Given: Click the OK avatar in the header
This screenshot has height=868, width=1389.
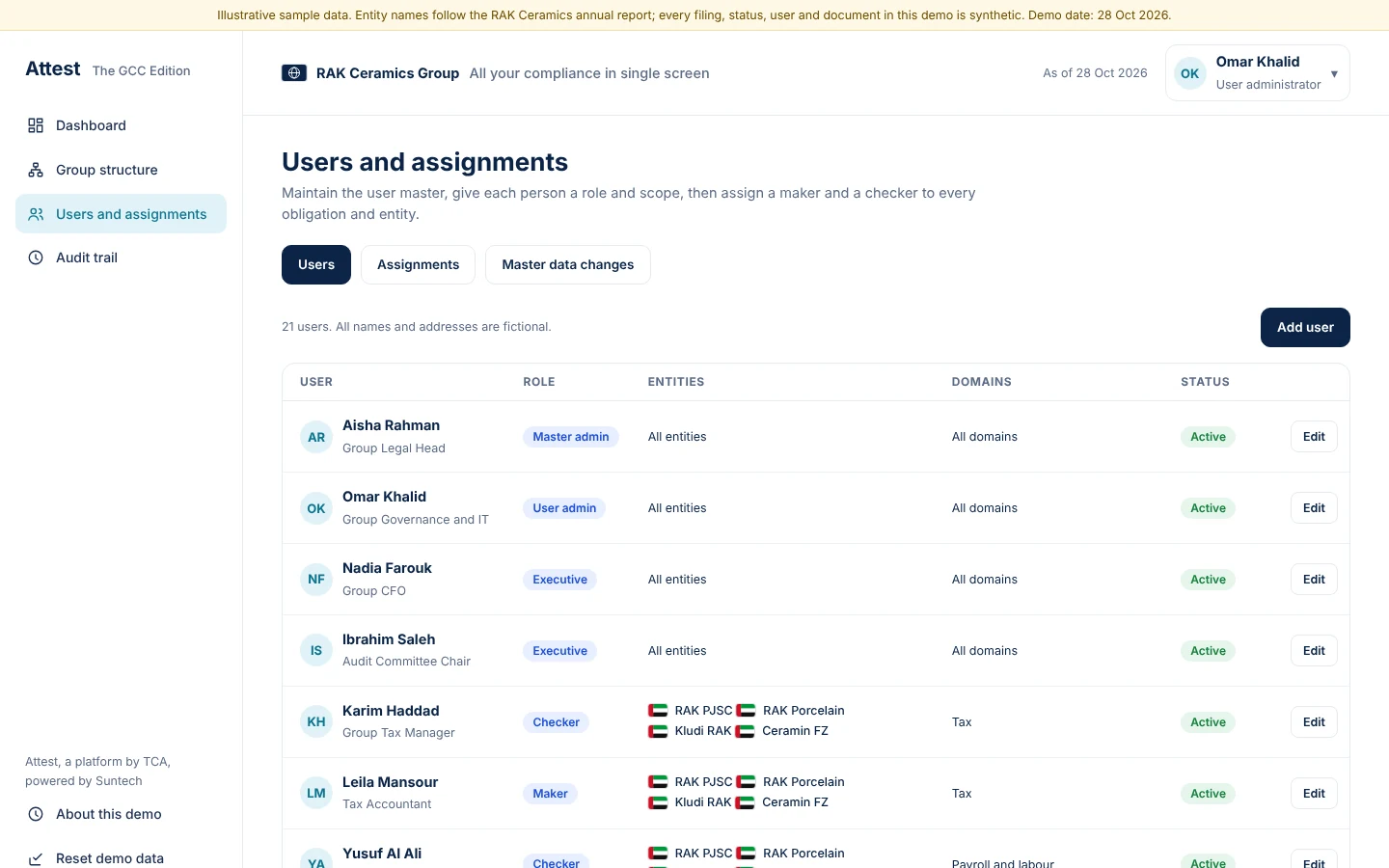Looking at the screenshot, I should (x=1190, y=73).
